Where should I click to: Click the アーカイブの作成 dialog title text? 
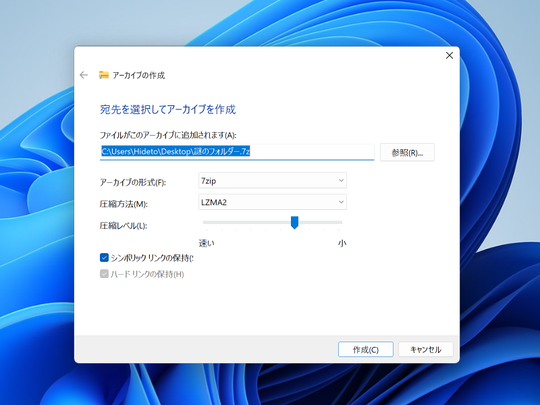click(139, 75)
